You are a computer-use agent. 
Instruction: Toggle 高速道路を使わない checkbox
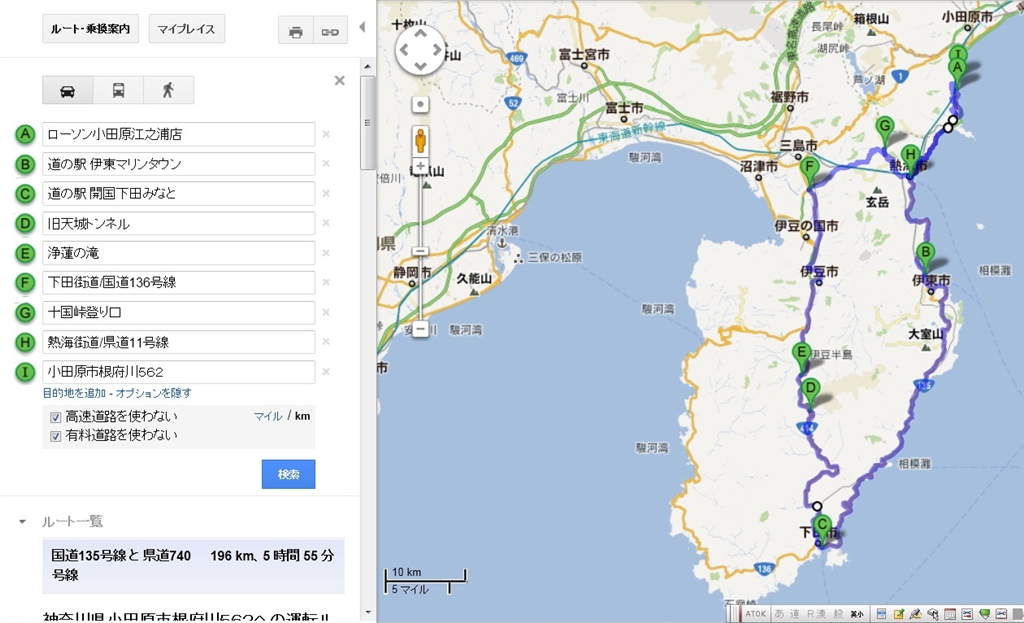coord(56,417)
